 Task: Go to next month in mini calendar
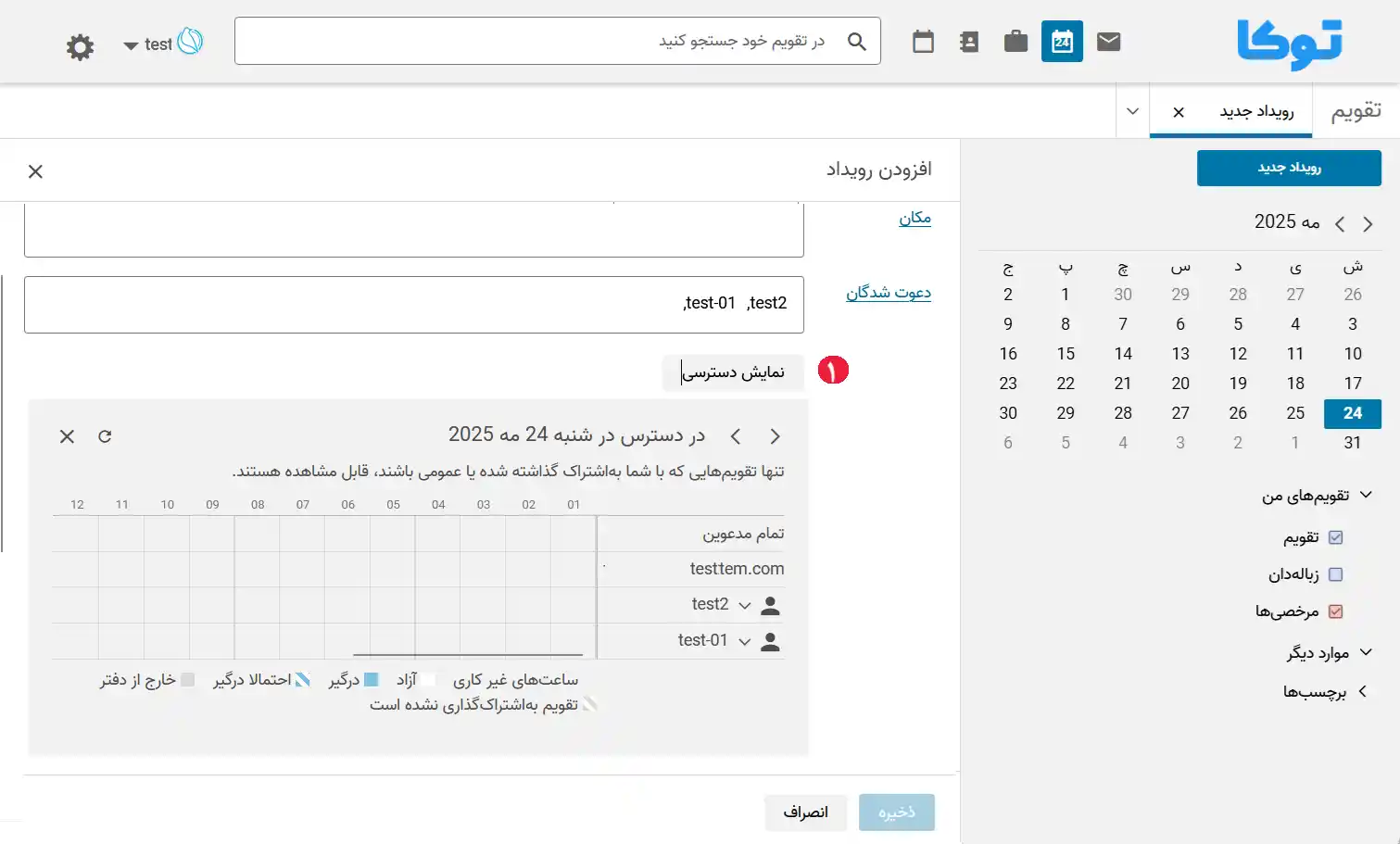1340,224
